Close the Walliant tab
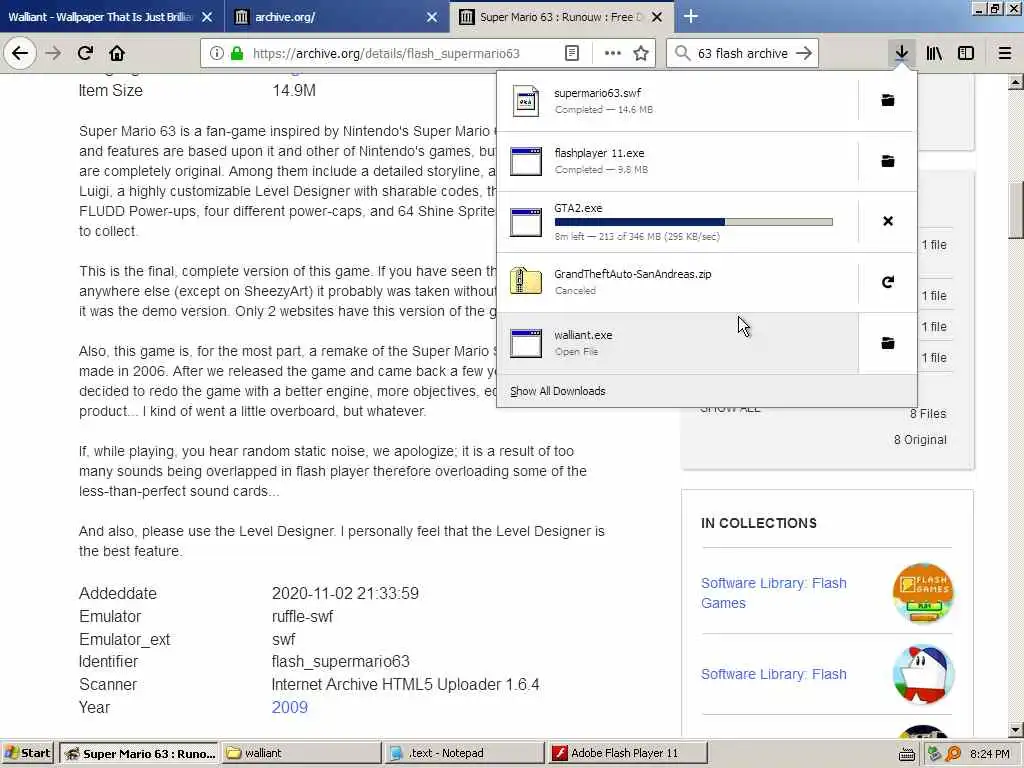This screenshot has width=1024, height=768. point(207,17)
